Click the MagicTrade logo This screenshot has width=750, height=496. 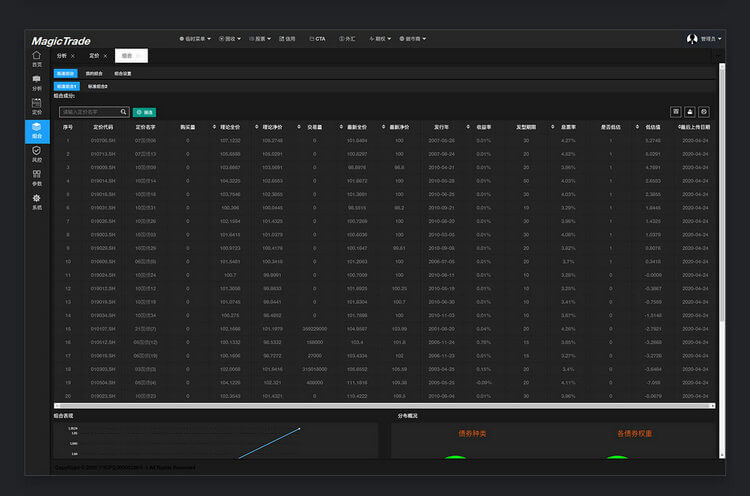[x=61, y=41]
